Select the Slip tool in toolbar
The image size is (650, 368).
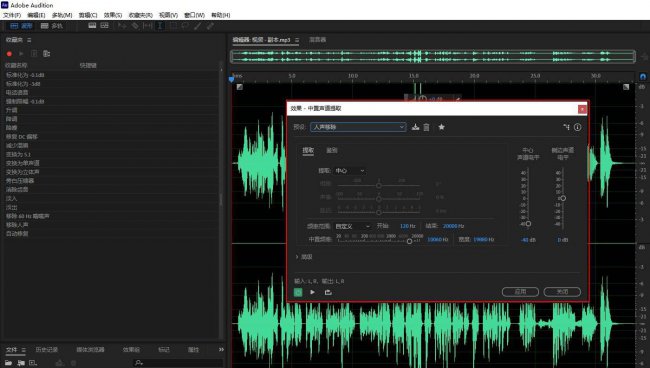coord(148,26)
